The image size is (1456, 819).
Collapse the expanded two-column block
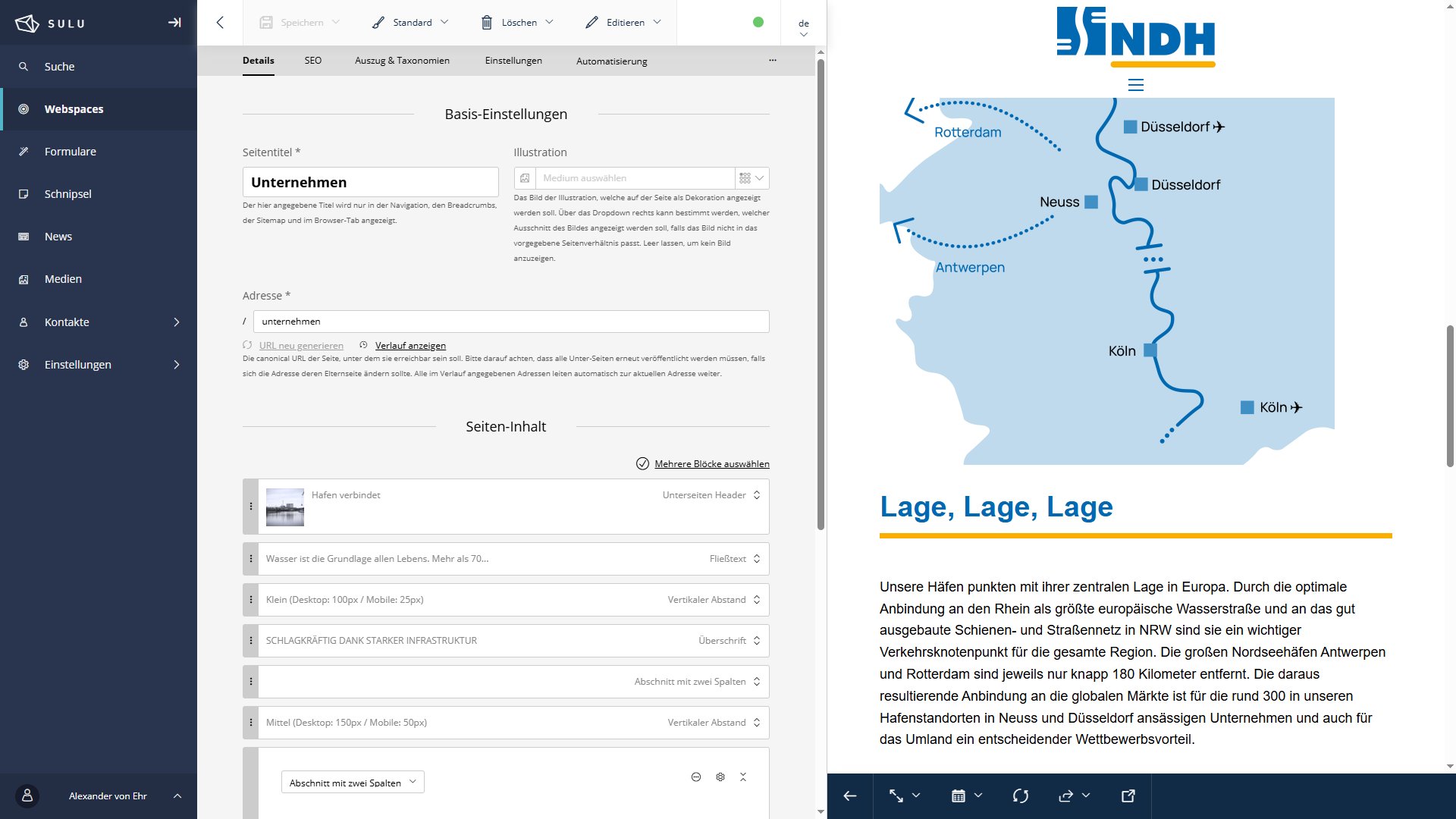pyautogui.click(x=743, y=777)
